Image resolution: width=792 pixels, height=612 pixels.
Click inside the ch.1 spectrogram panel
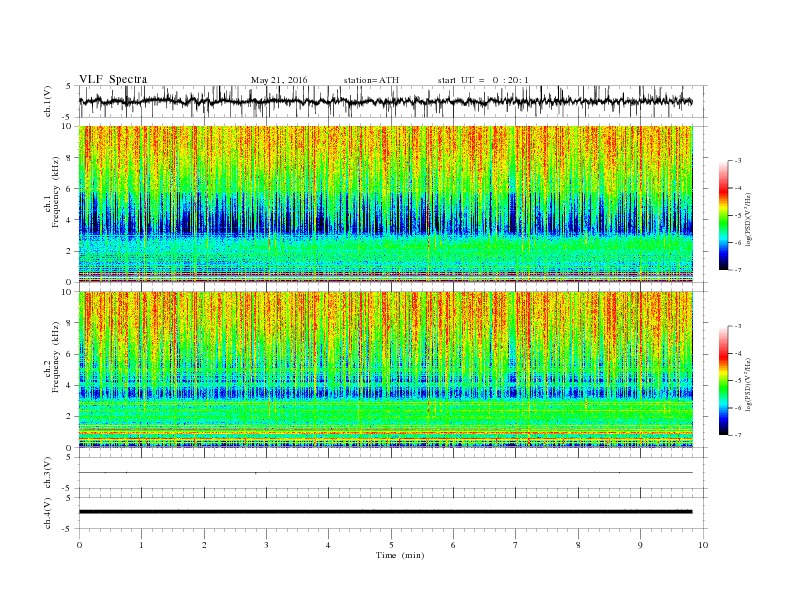[386, 204]
